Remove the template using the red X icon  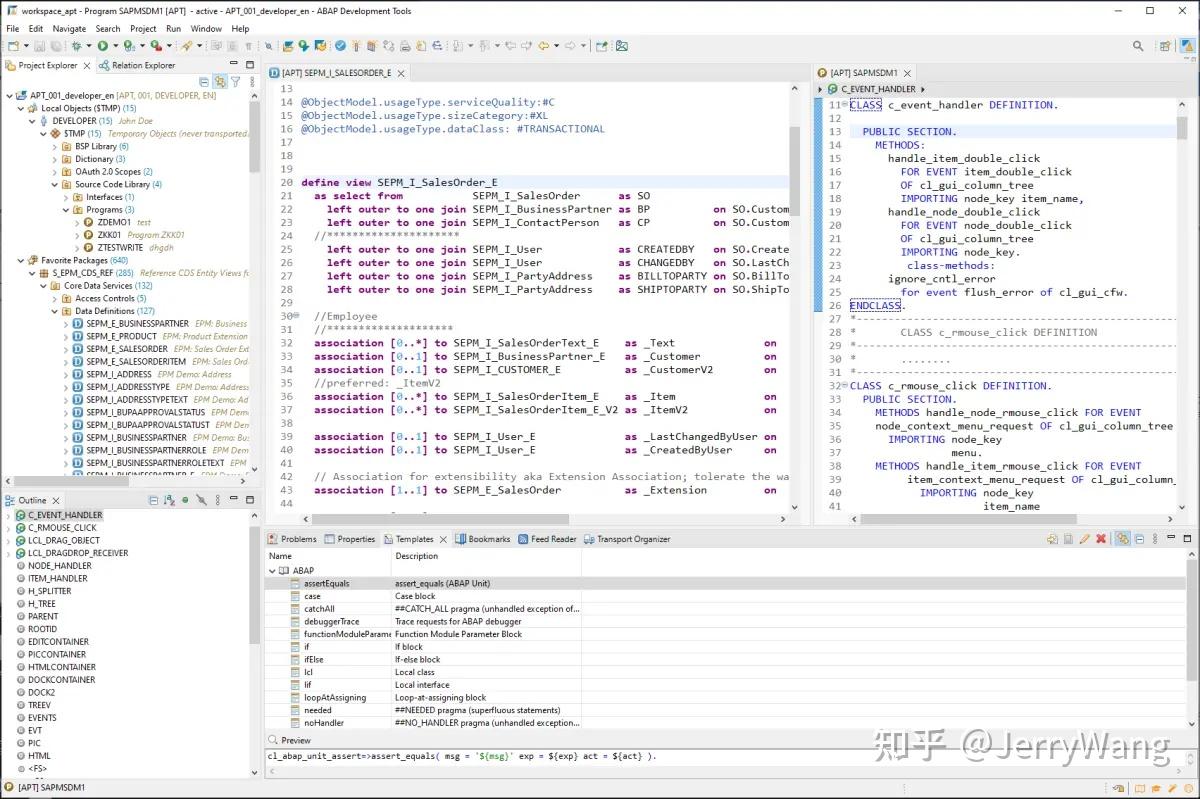1100,538
